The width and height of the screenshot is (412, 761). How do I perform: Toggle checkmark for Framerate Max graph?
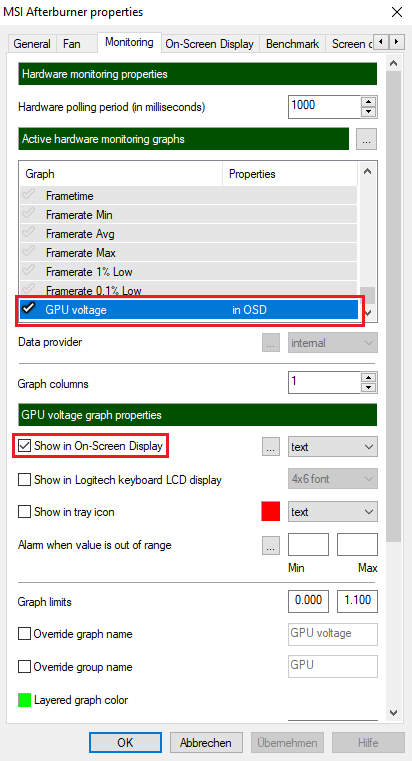click(29, 252)
